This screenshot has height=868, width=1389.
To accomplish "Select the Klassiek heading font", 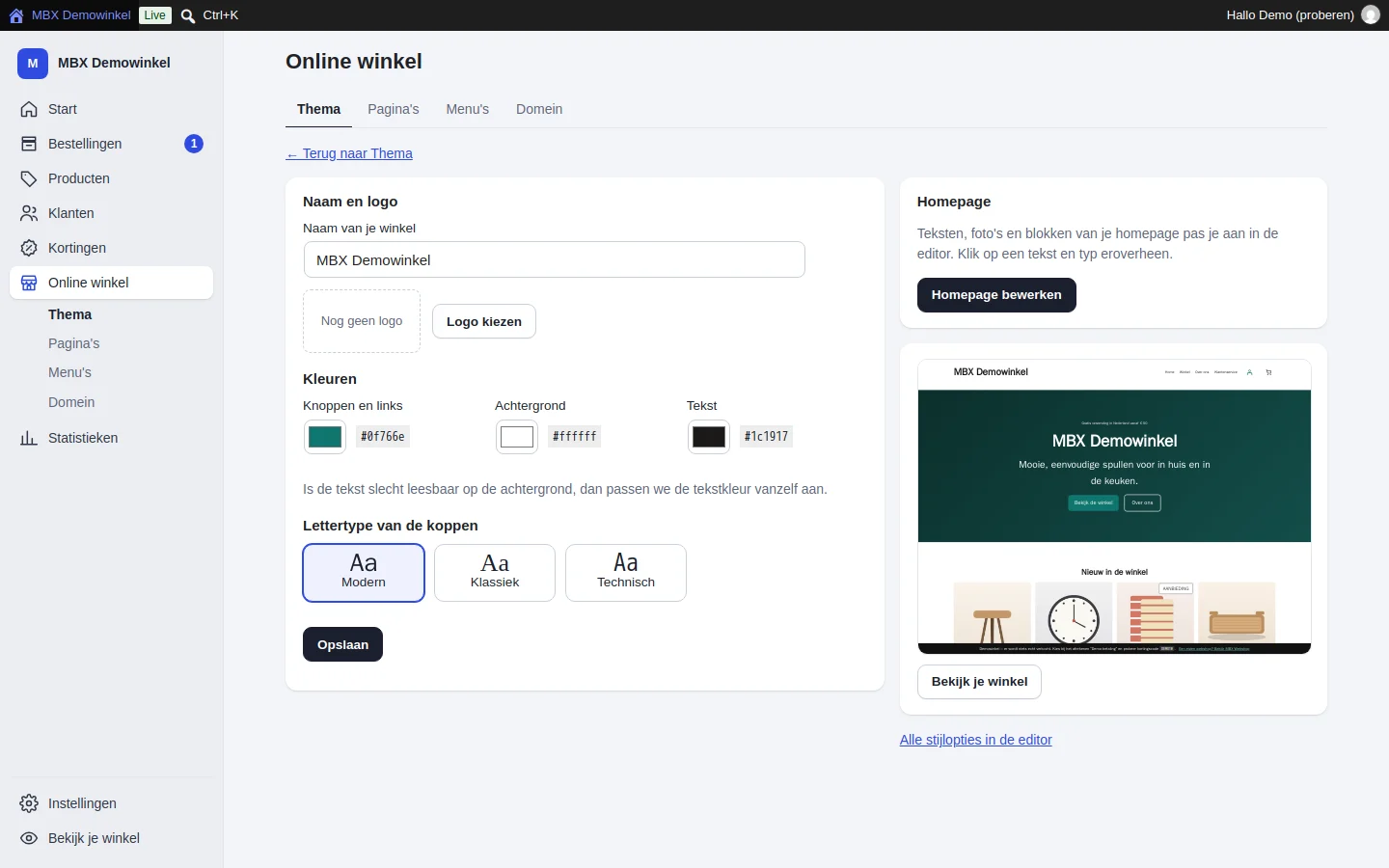I will tap(495, 573).
